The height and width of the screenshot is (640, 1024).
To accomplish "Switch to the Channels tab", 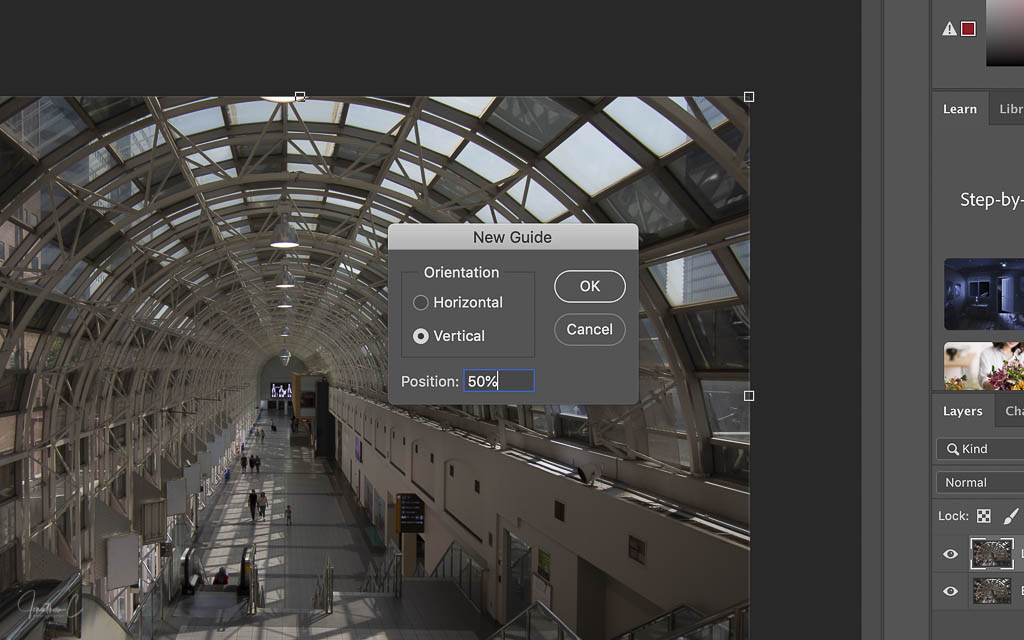I will (x=1013, y=411).
